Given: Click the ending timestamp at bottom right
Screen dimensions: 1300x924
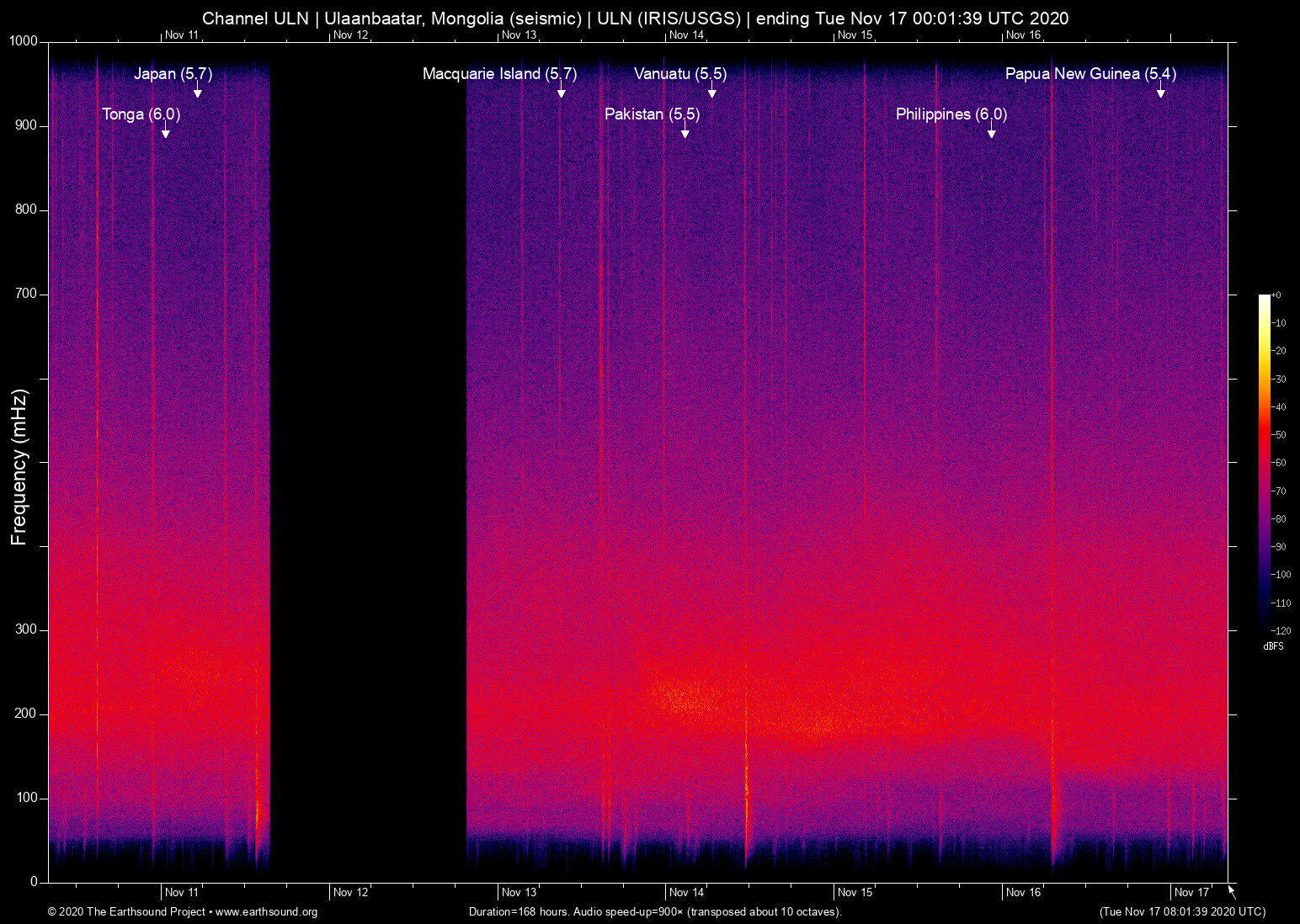Looking at the screenshot, I should click(1181, 912).
